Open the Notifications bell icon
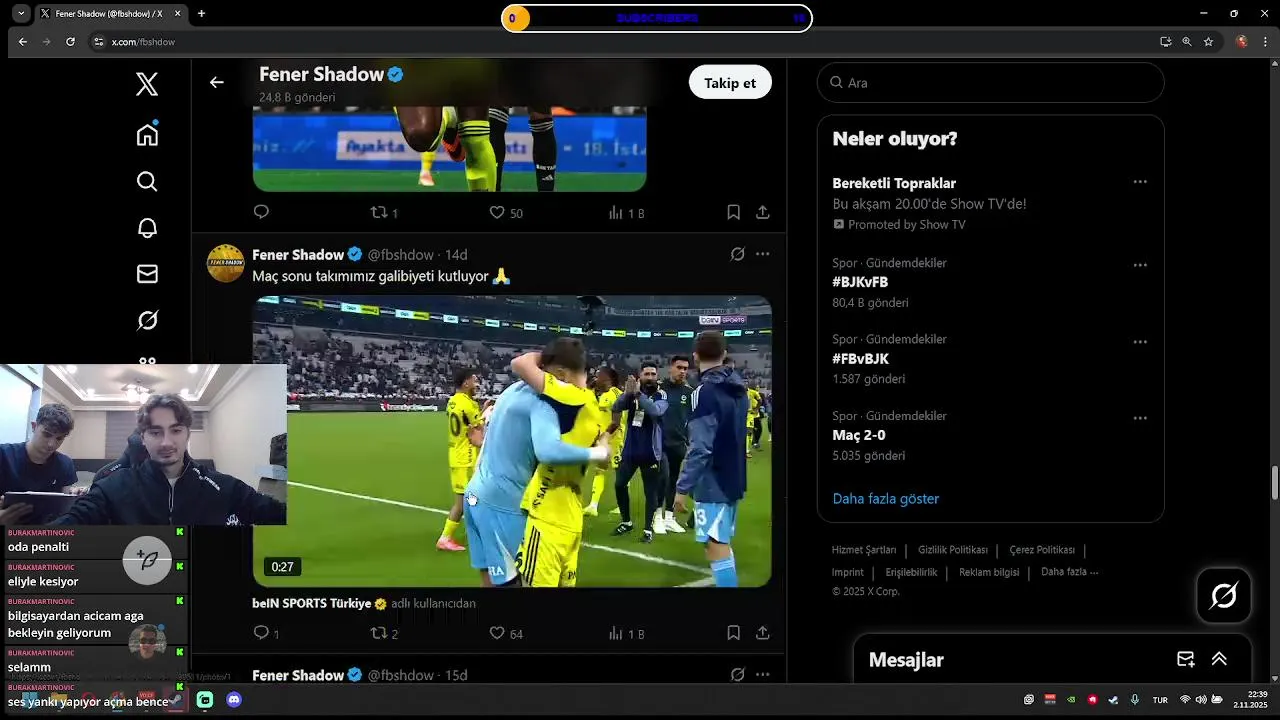The width and height of the screenshot is (1280, 720). [x=147, y=227]
